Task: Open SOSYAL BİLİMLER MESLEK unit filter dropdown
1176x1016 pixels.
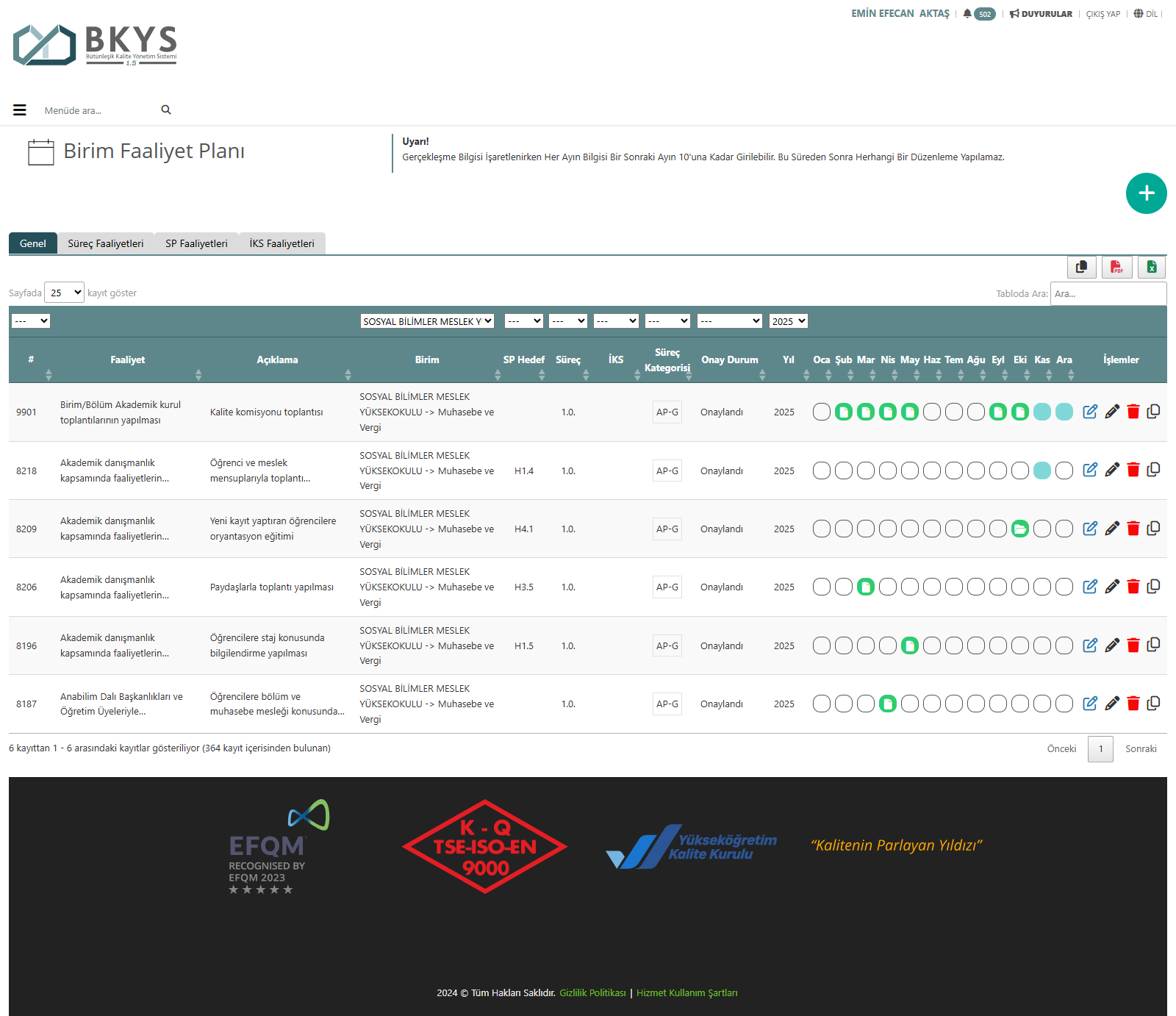Action: coord(427,321)
